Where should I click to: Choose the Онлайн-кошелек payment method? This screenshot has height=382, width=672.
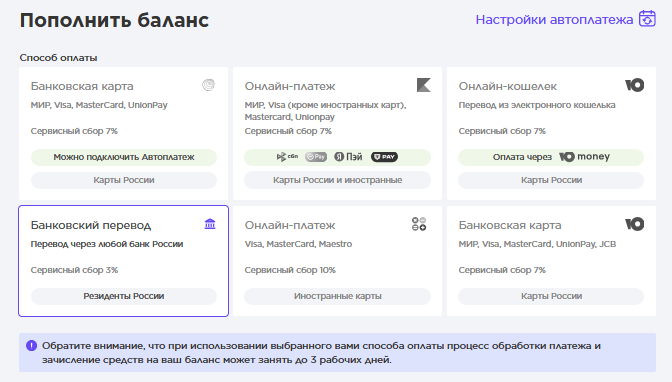[x=551, y=133]
